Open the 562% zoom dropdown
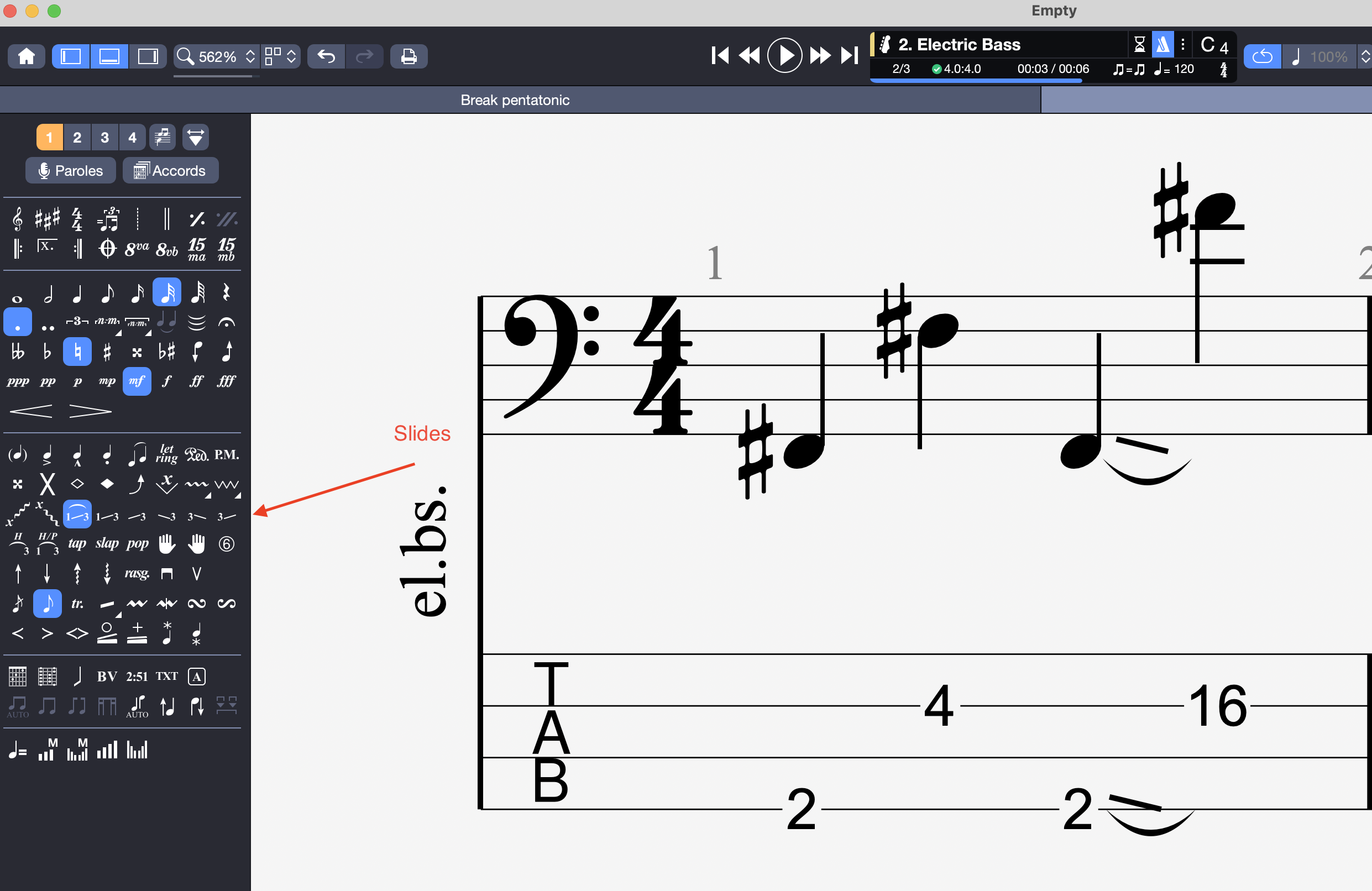This screenshot has height=891, width=1372. coord(217,56)
